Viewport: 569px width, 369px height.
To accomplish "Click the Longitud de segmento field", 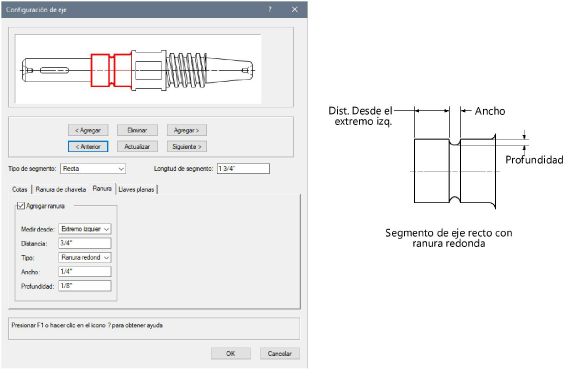I will pyautogui.click(x=243, y=169).
